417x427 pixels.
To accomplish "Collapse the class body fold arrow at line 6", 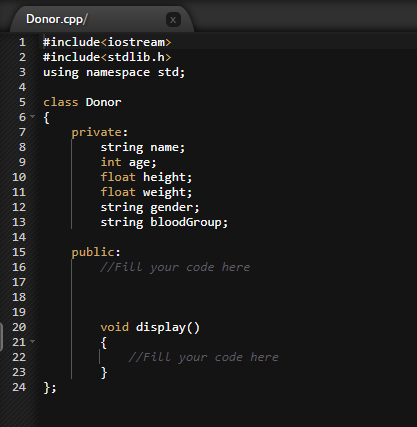I will coord(32,117).
